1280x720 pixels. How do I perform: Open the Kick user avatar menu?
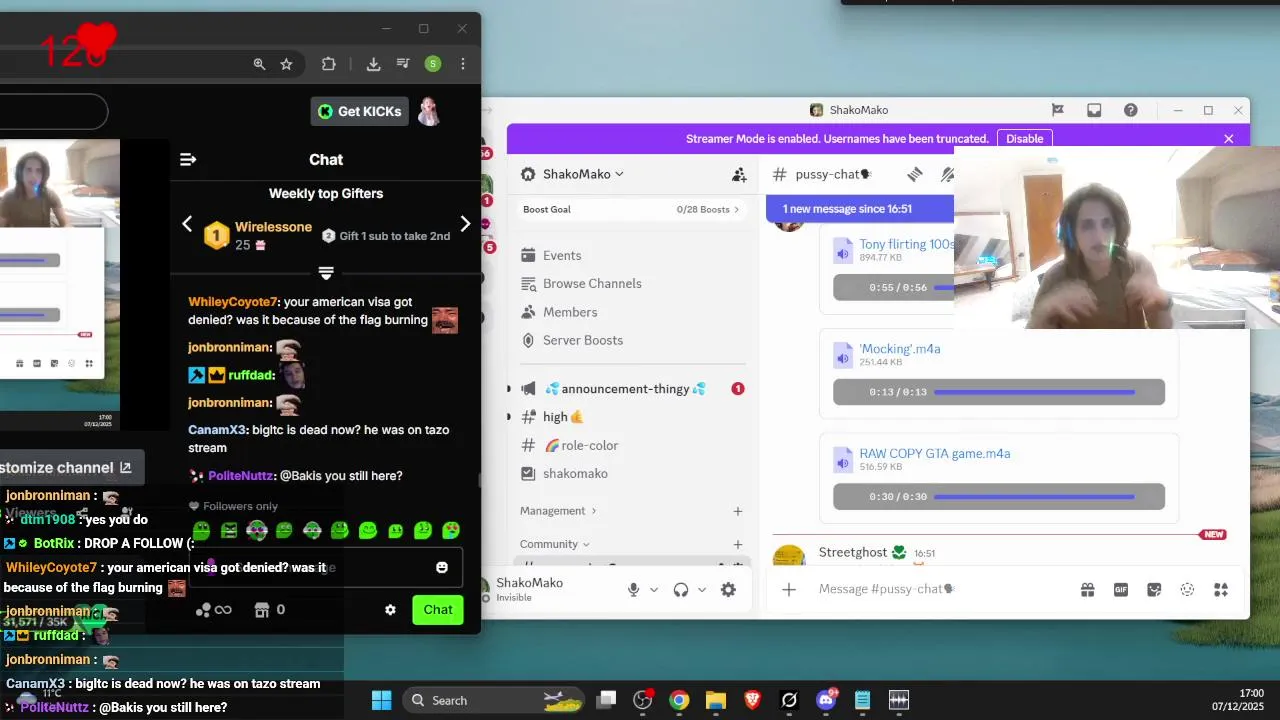click(429, 111)
